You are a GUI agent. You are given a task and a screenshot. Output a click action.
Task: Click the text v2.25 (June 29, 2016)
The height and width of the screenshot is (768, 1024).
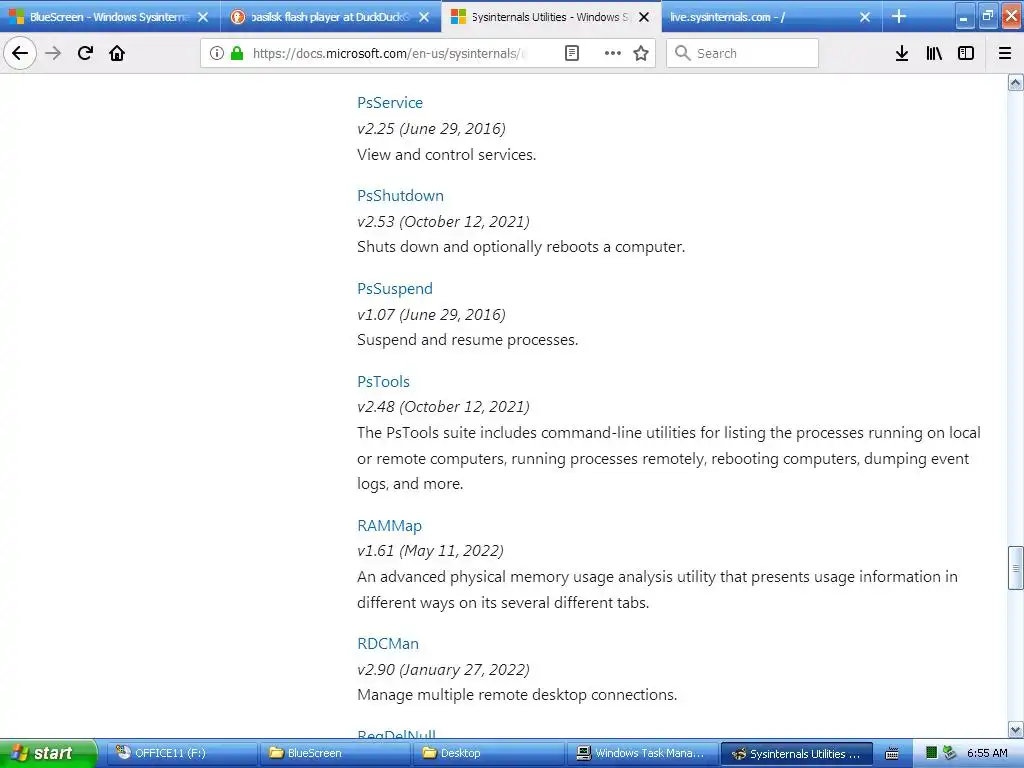click(431, 129)
